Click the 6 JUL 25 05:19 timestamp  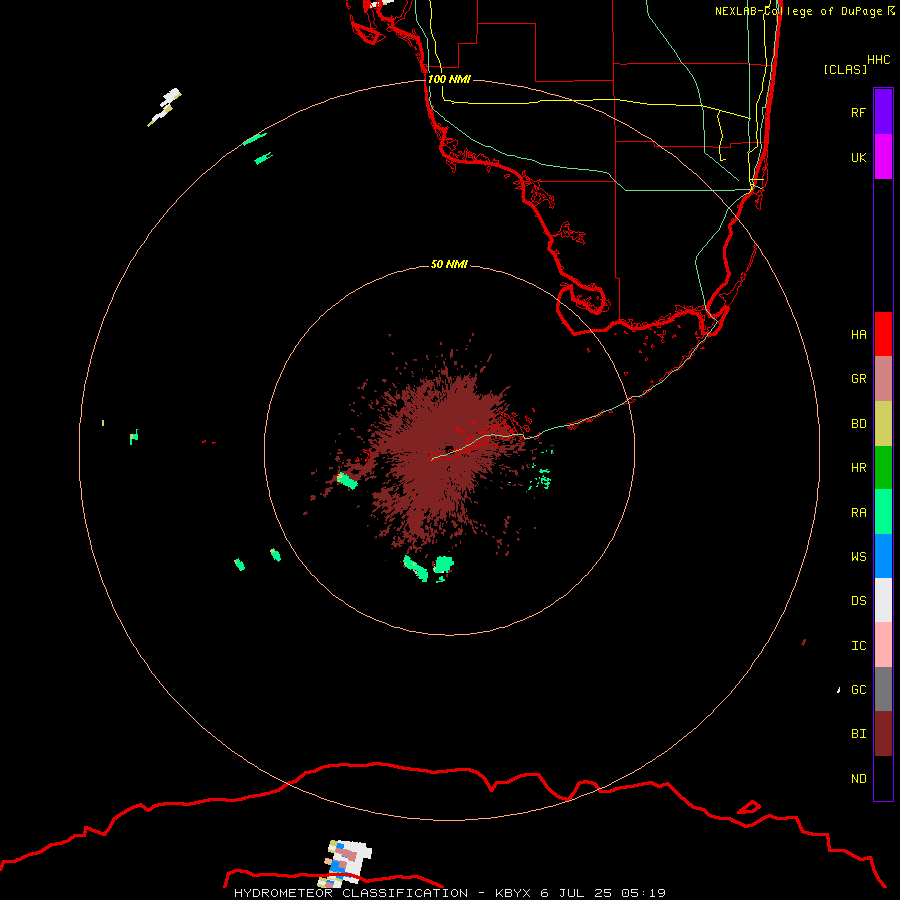tap(603, 893)
